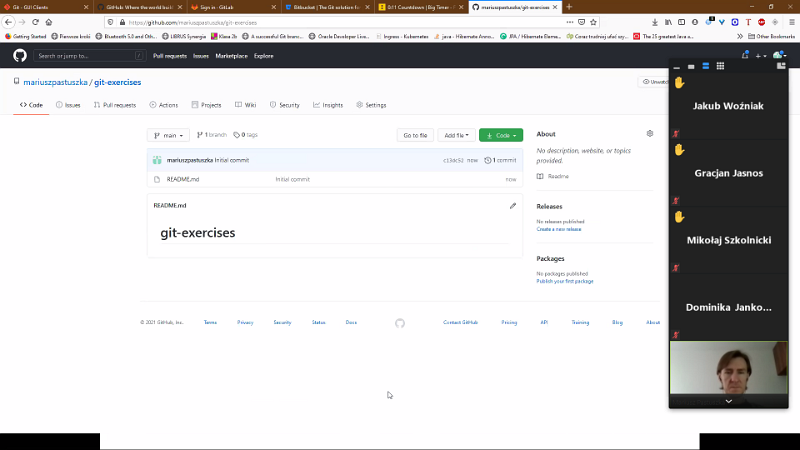Viewport: 800px width, 450px height.
Task: Open mariuszpastuszka owner link
Action: [56, 82]
